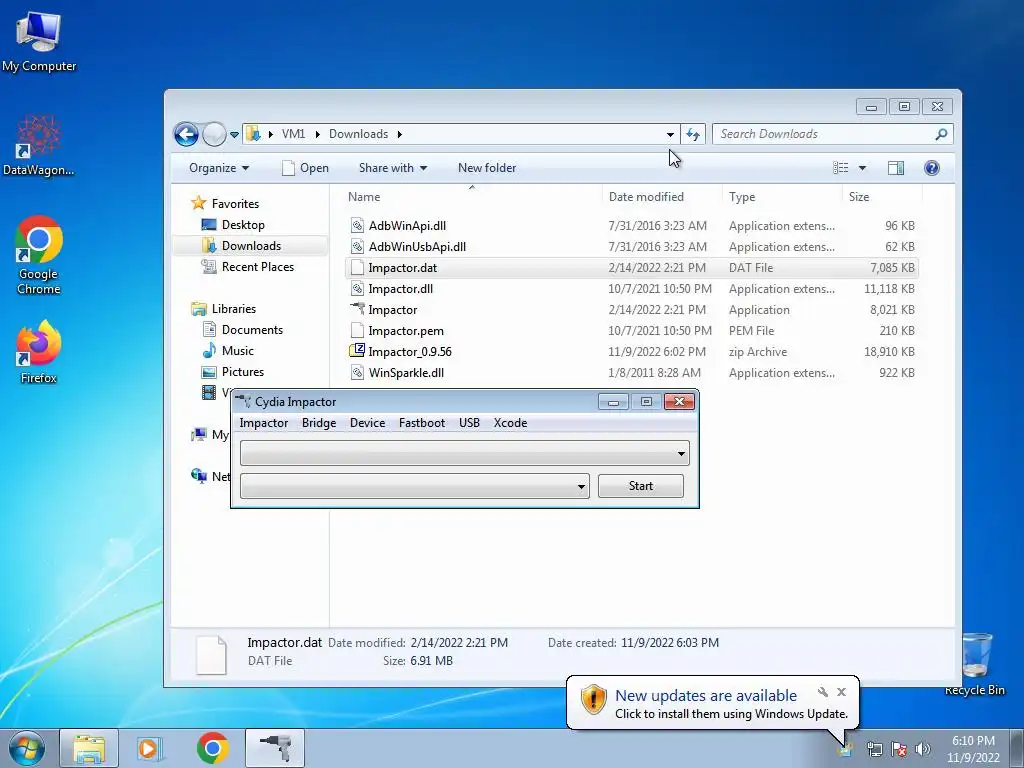Open the Device menu
Screen dimensions: 1024x768
367,423
